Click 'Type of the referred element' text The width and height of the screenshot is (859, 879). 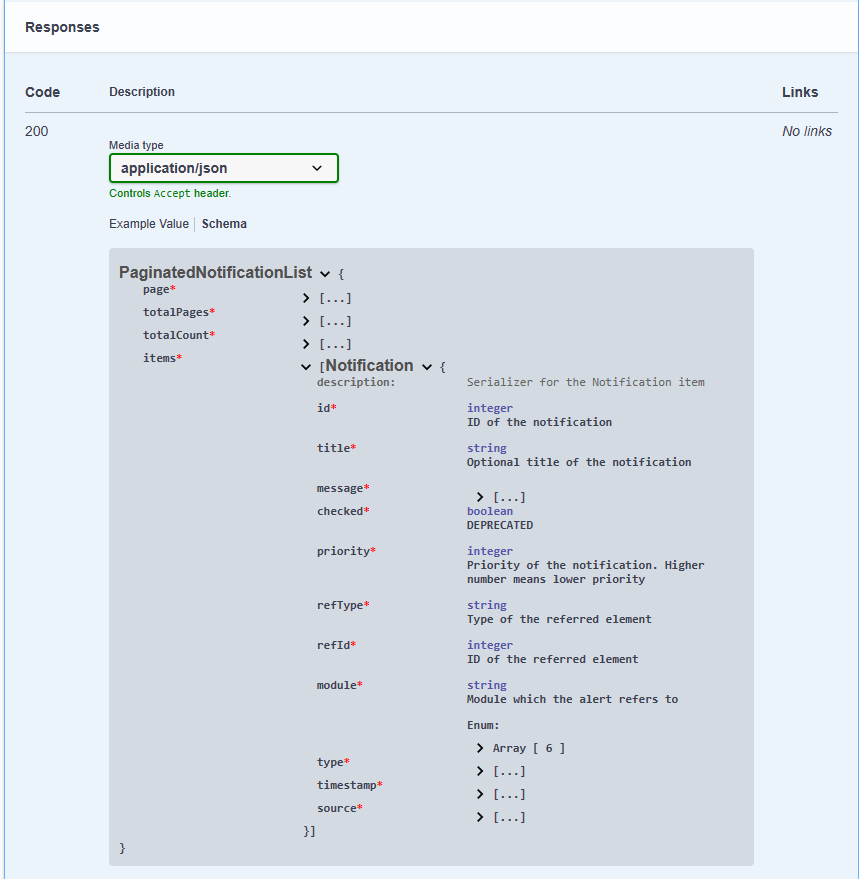pos(560,619)
